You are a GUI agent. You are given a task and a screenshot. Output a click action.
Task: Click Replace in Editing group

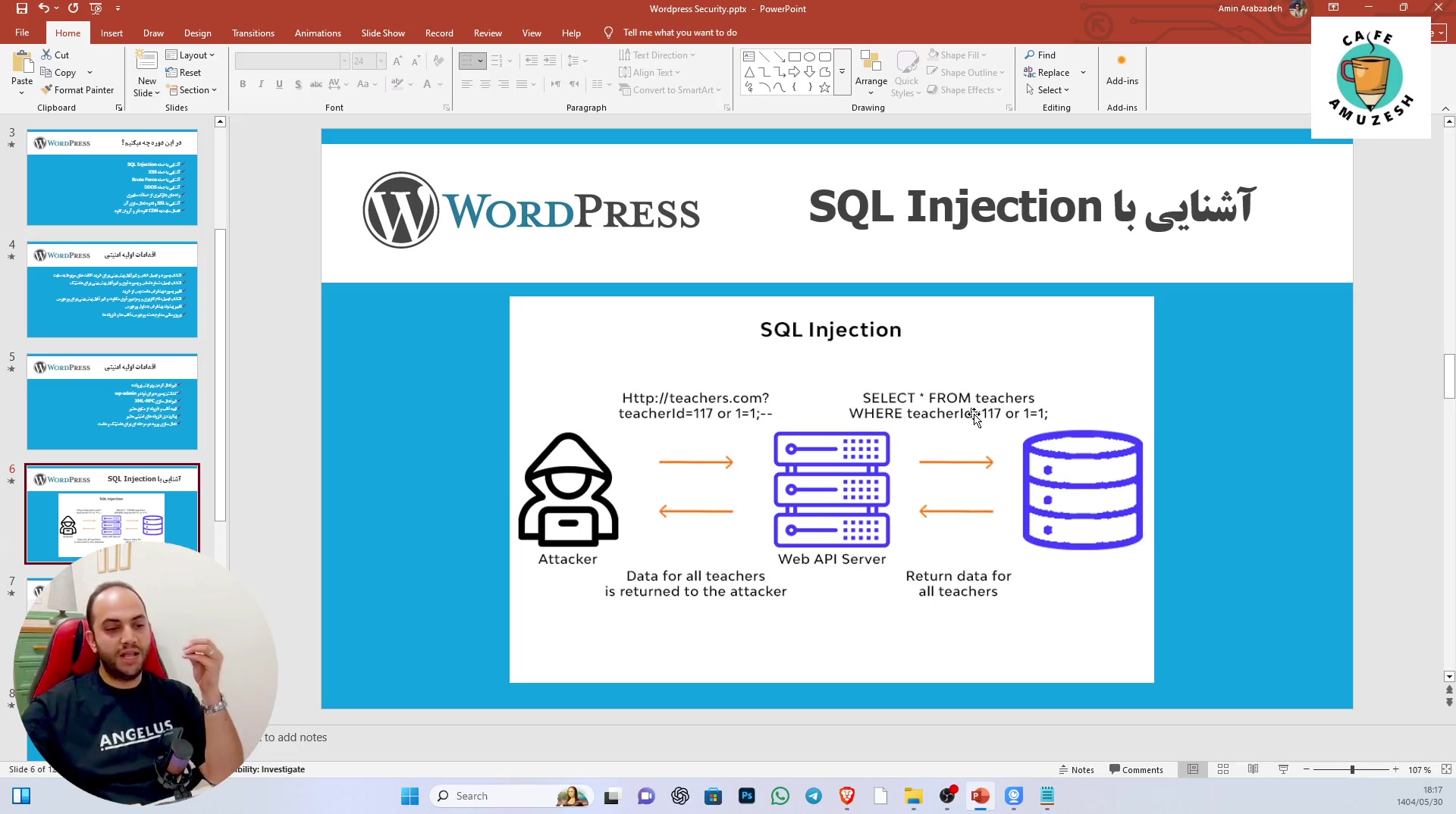[1047, 73]
